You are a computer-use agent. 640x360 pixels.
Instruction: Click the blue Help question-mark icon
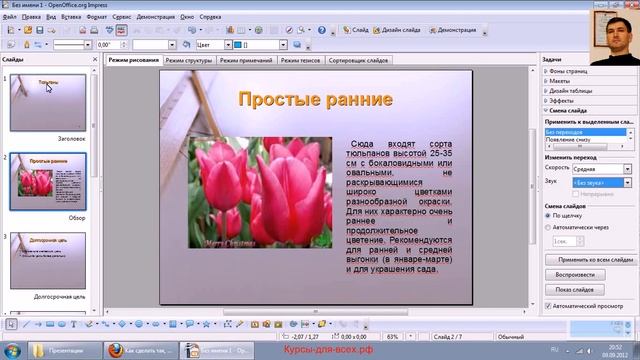point(322,30)
